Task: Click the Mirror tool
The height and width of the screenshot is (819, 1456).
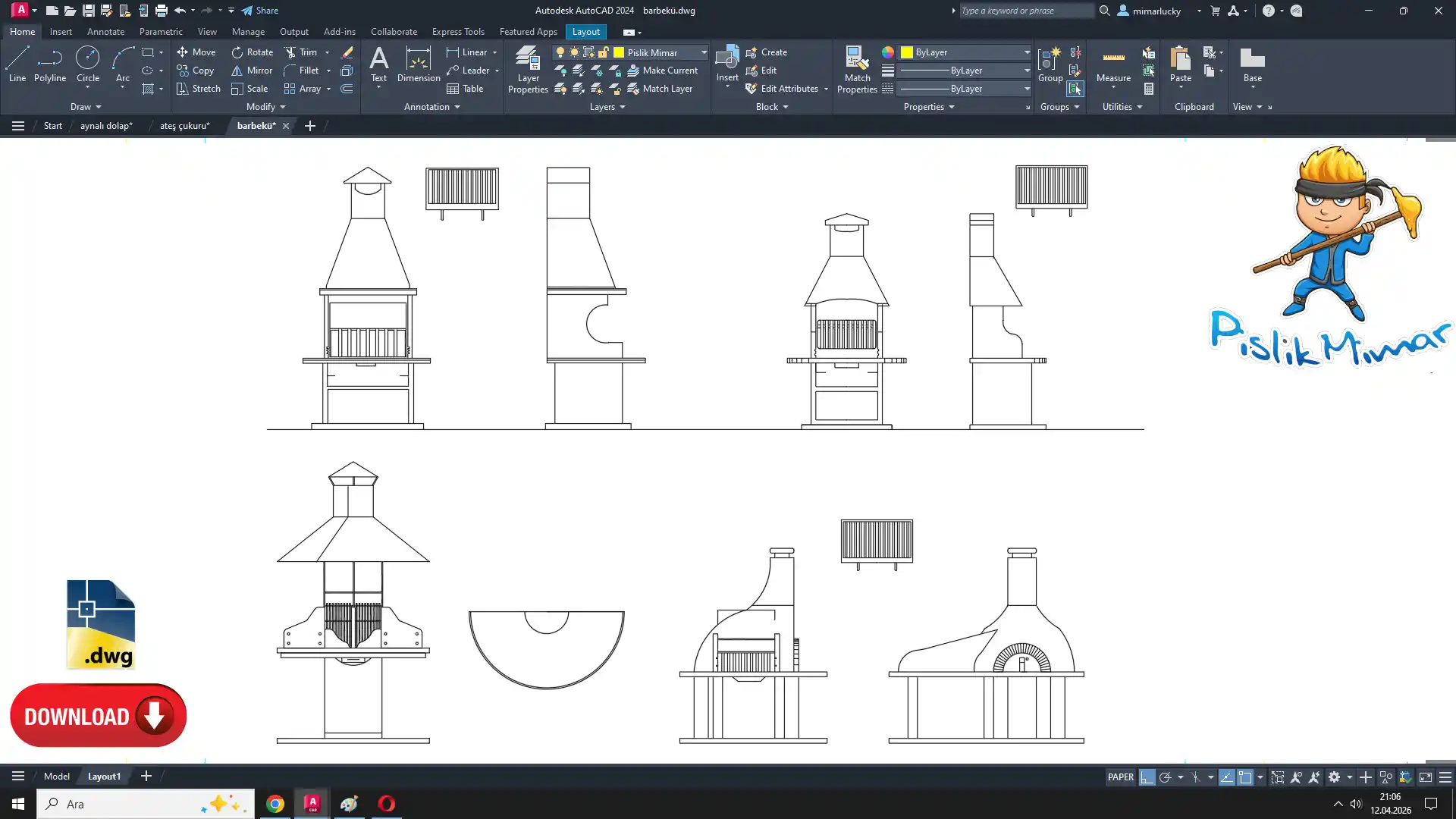Action: (x=251, y=71)
